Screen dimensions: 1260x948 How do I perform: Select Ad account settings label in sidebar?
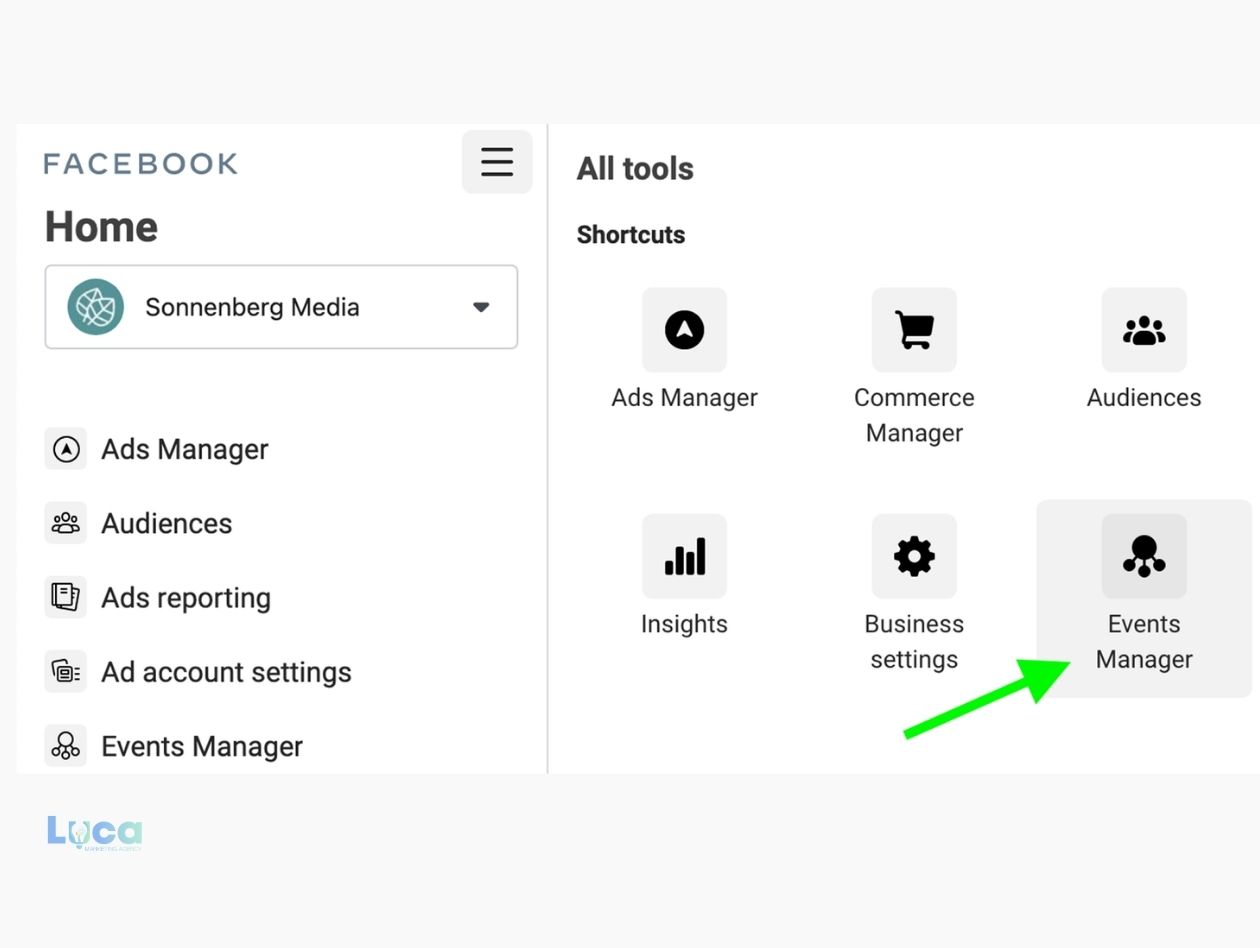click(x=226, y=671)
